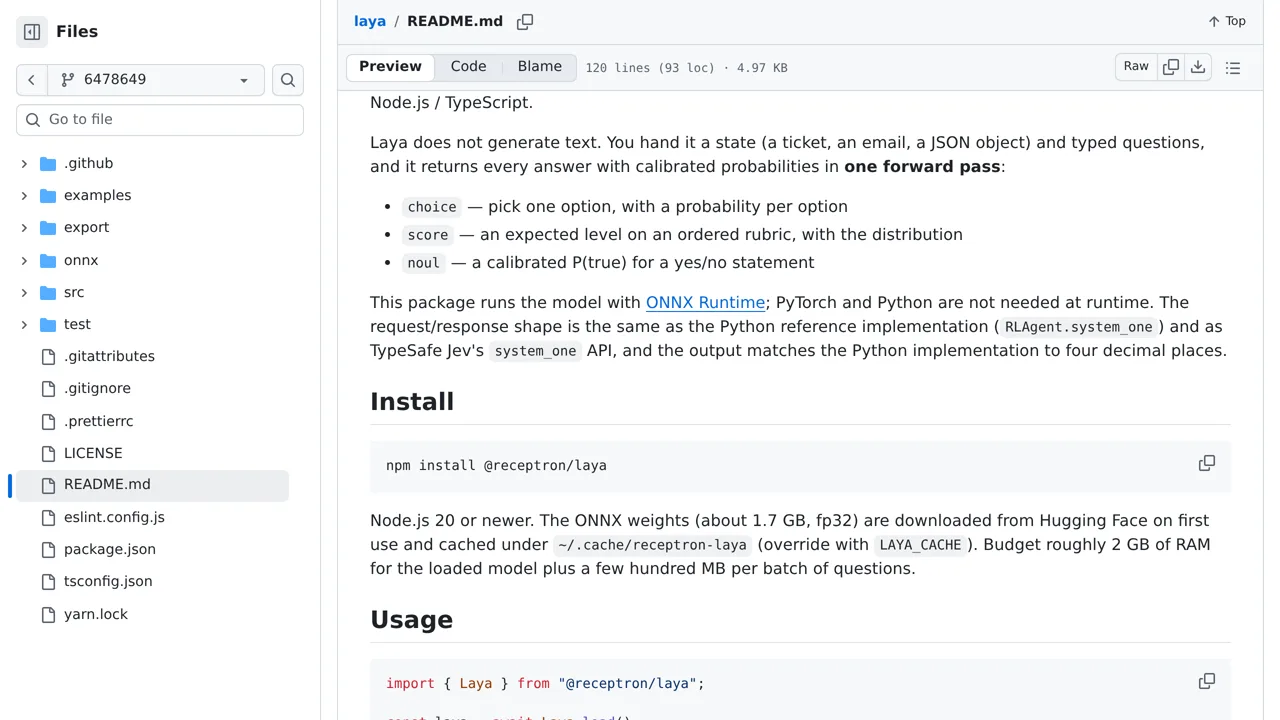Open the export folder
This screenshot has height=720, width=1280.
tap(86, 228)
